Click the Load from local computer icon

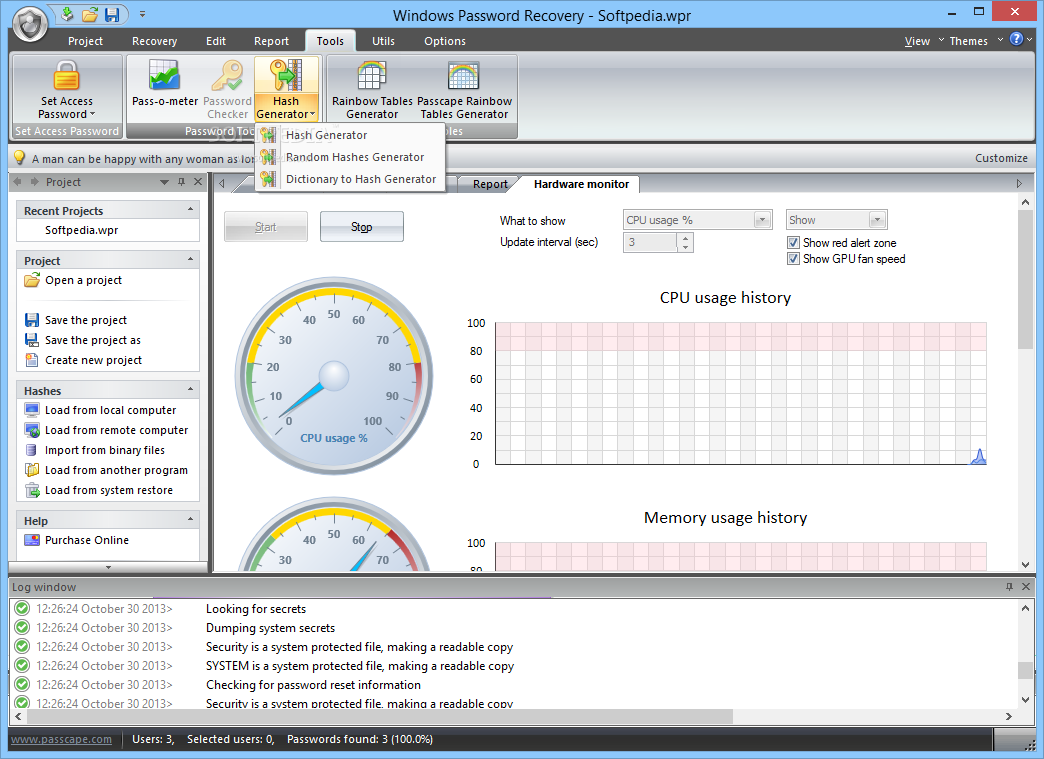pos(32,410)
